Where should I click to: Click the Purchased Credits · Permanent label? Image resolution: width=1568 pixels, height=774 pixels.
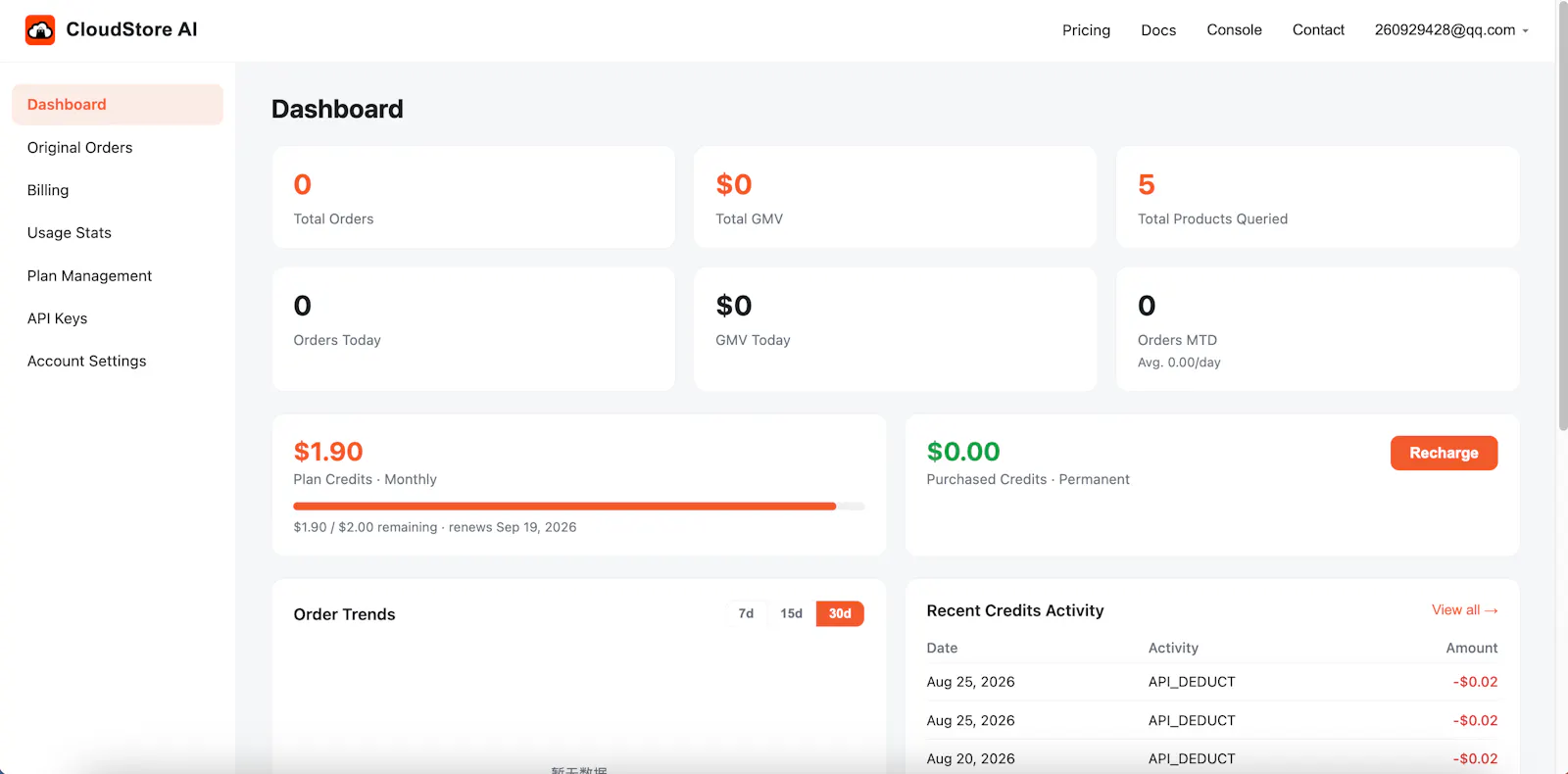pyautogui.click(x=1028, y=479)
